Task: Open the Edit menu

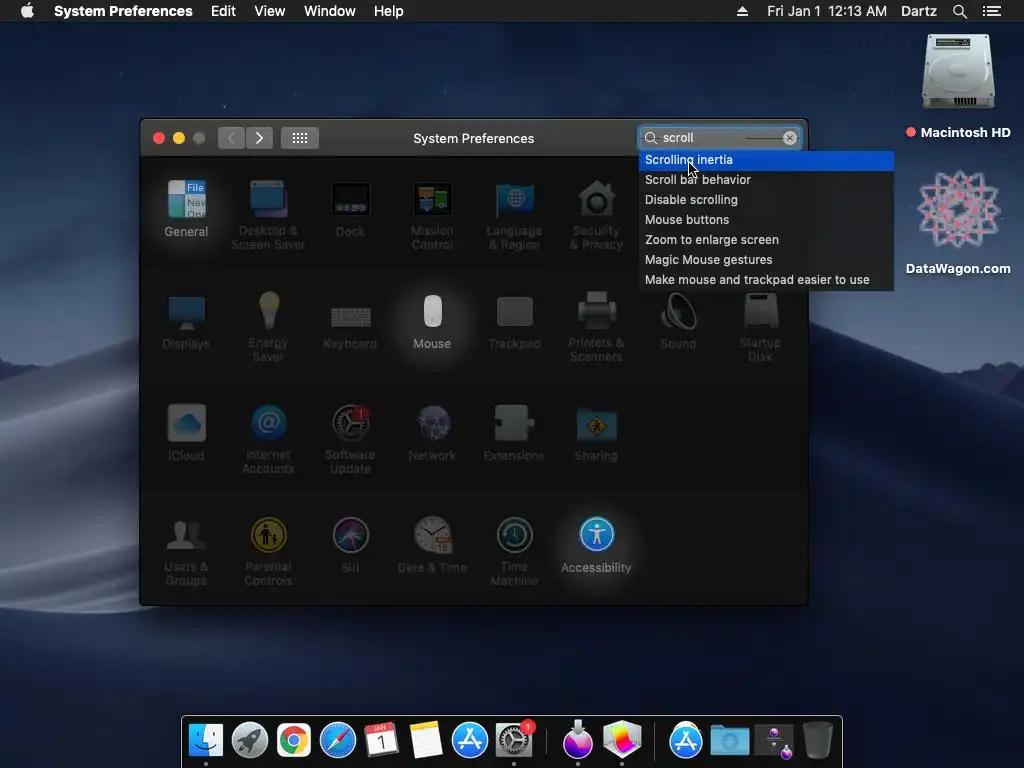Action: (223, 11)
